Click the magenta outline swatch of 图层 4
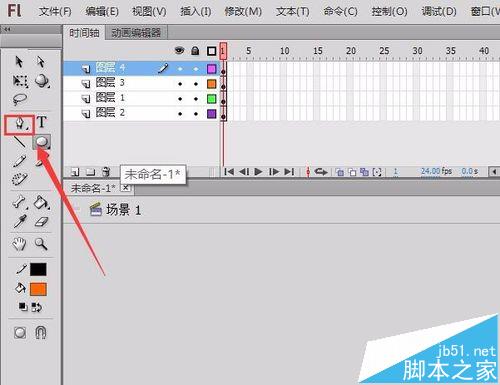The height and width of the screenshot is (385, 500). [212, 69]
